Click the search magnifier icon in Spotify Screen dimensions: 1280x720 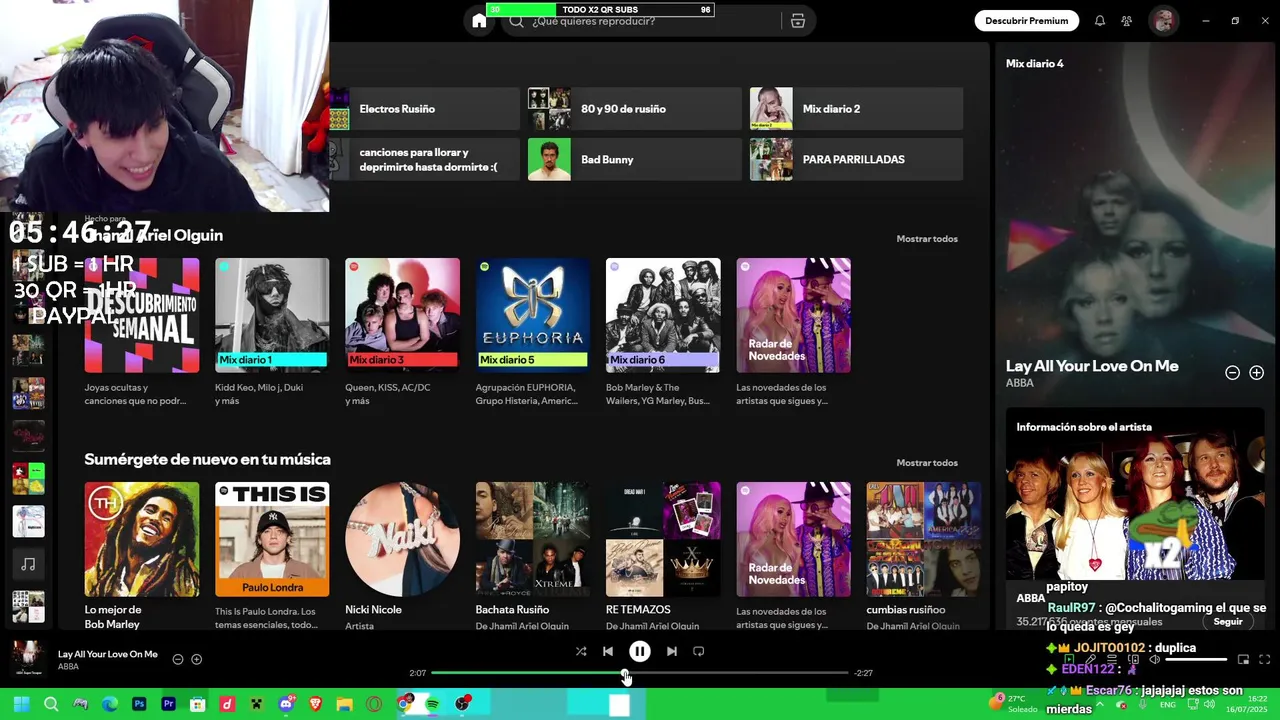pos(516,21)
